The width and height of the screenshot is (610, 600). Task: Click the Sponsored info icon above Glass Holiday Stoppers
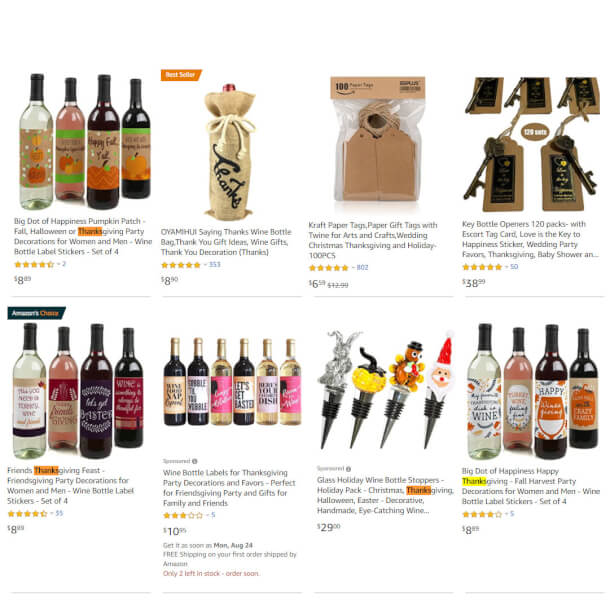pos(349,468)
